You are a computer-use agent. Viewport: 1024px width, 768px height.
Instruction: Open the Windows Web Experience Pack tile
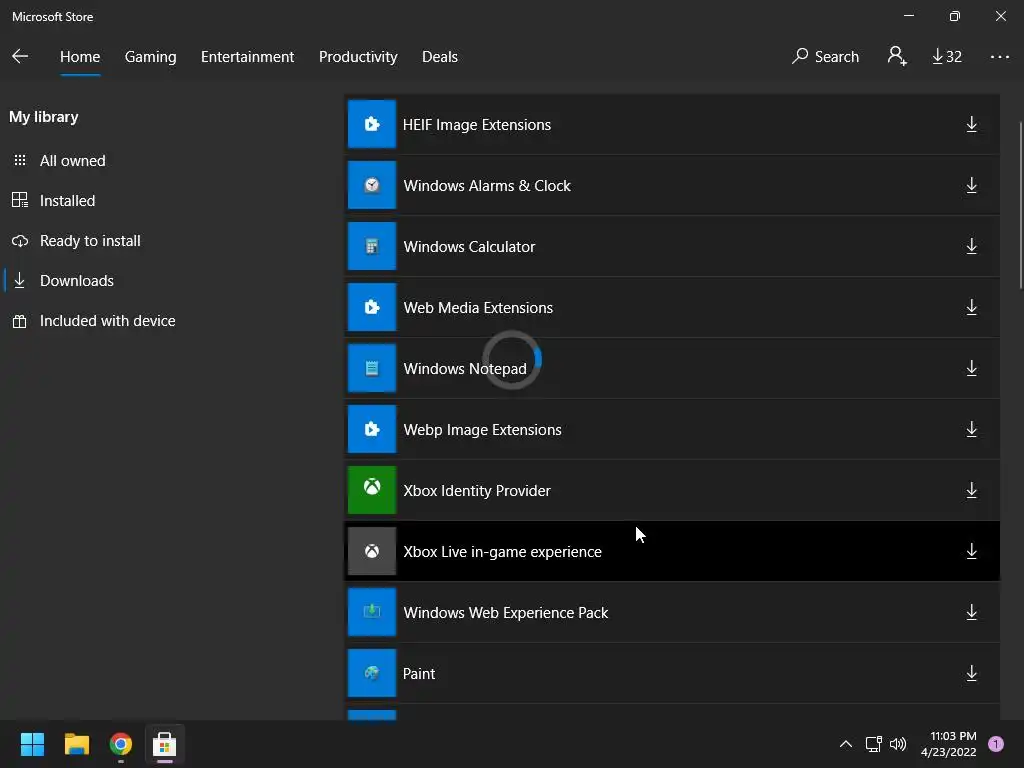pos(372,612)
